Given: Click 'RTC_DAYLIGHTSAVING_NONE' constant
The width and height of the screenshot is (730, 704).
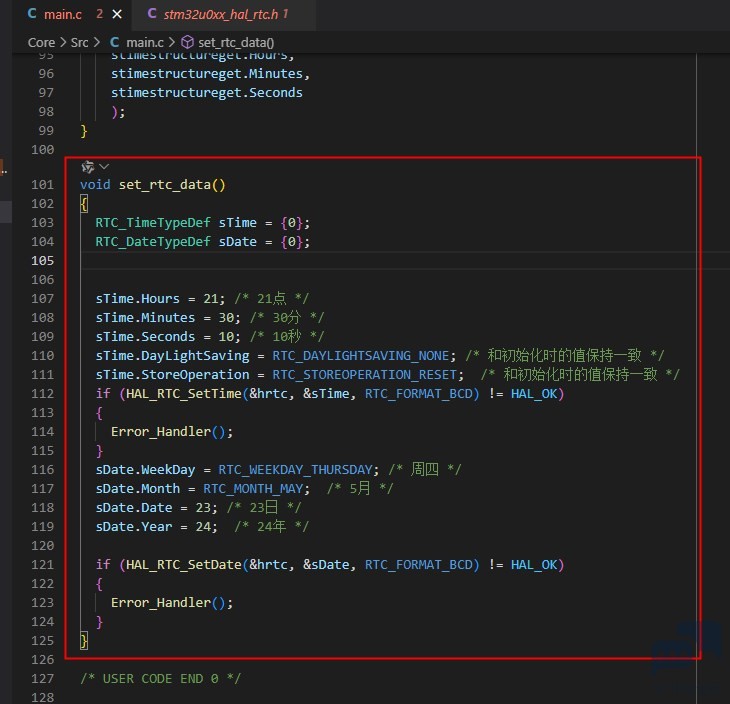Looking at the screenshot, I should 361,356.
